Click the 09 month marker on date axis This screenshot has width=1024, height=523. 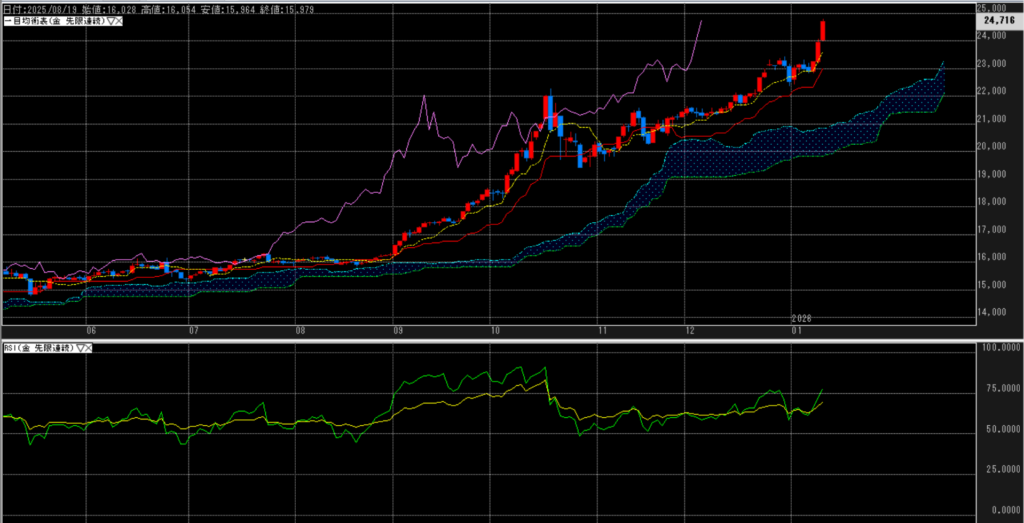coord(397,328)
